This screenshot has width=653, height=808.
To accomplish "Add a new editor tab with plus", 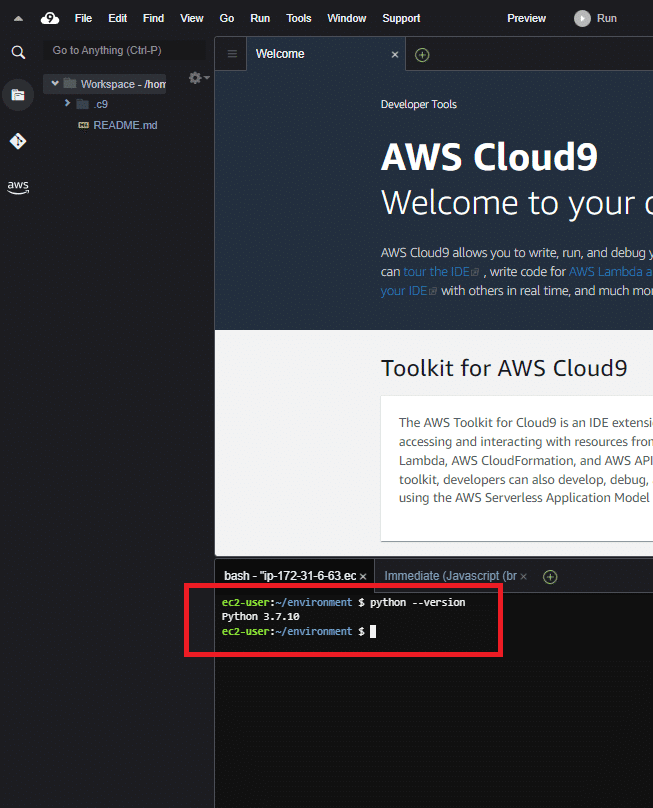I will tap(422, 55).
